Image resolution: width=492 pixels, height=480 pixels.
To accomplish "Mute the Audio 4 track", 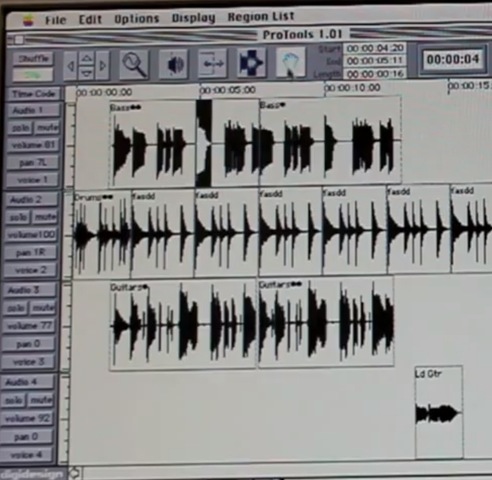I will click(41, 400).
